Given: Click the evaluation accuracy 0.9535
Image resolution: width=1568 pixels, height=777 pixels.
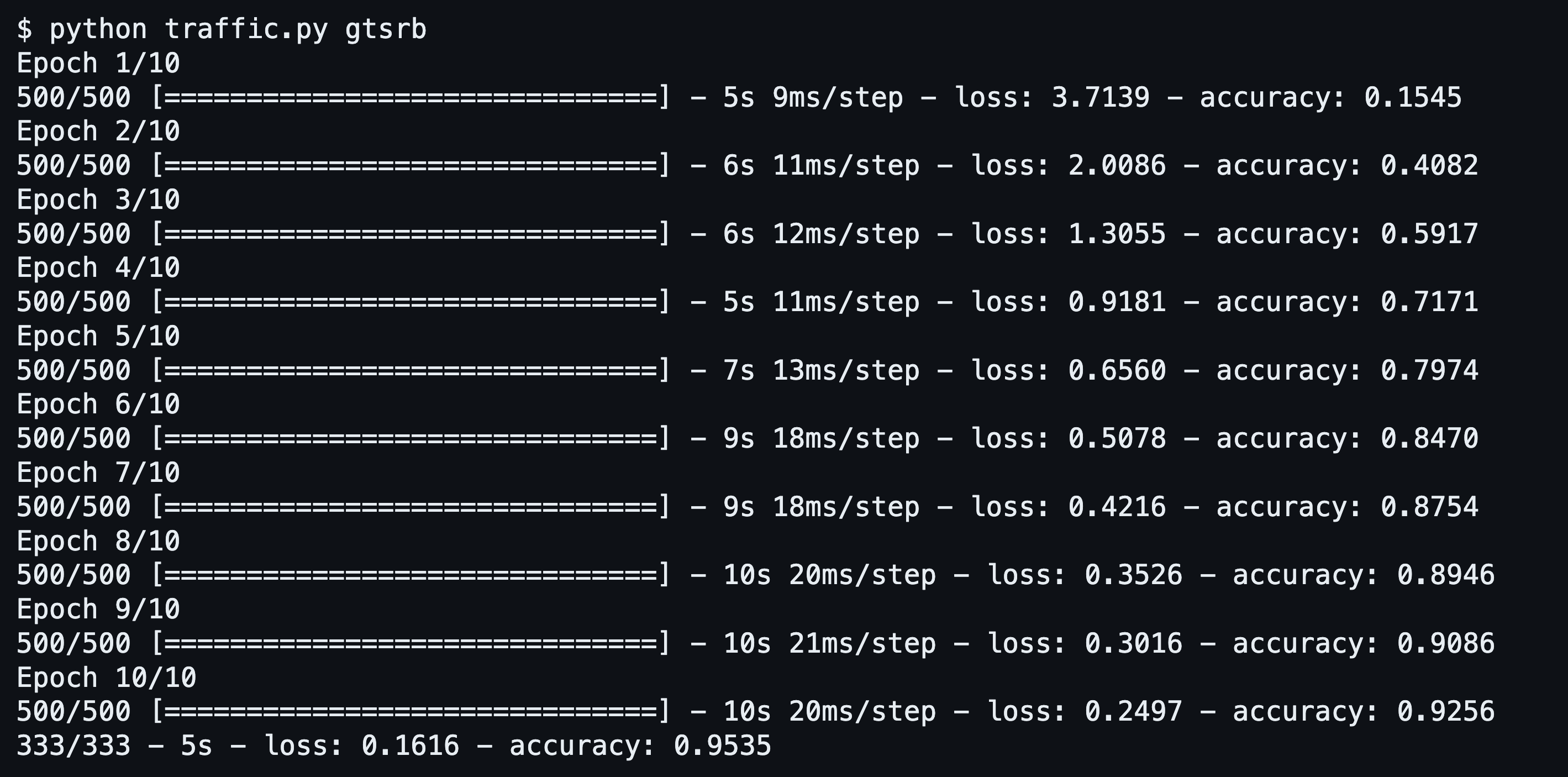Looking at the screenshot, I should tap(723, 746).
